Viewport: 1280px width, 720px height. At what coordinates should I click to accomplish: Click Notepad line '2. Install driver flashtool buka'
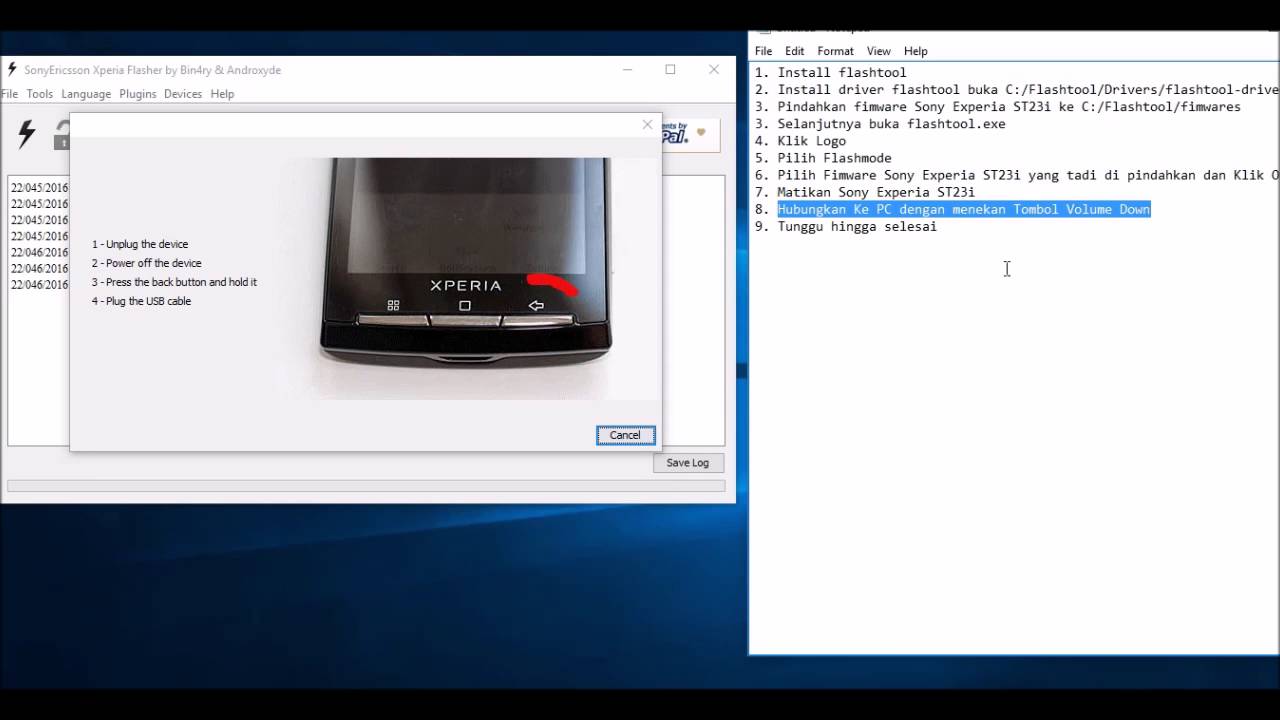click(1016, 89)
